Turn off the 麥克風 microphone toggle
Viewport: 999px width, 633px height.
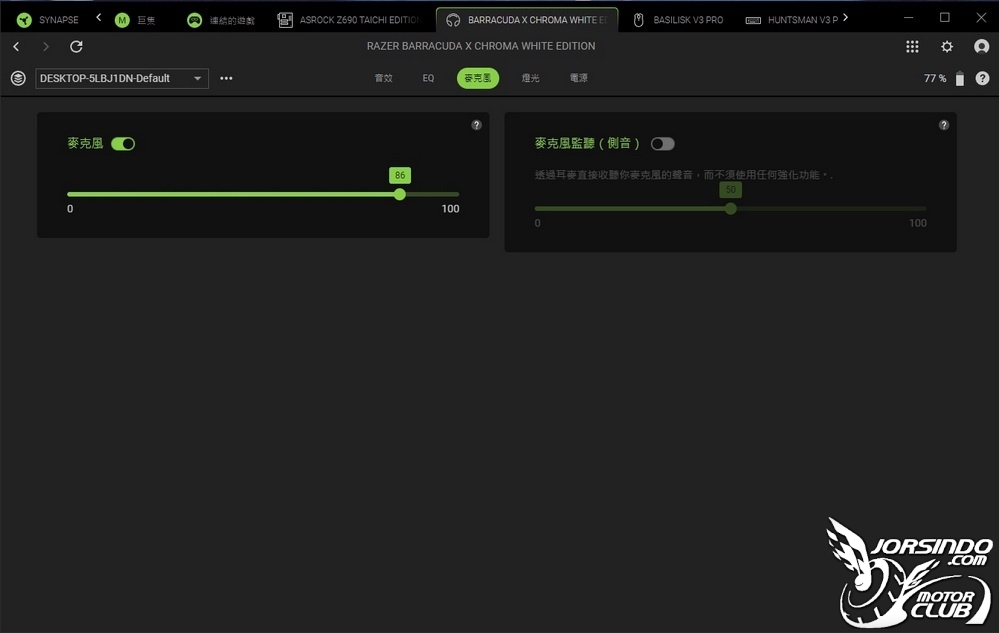click(123, 144)
